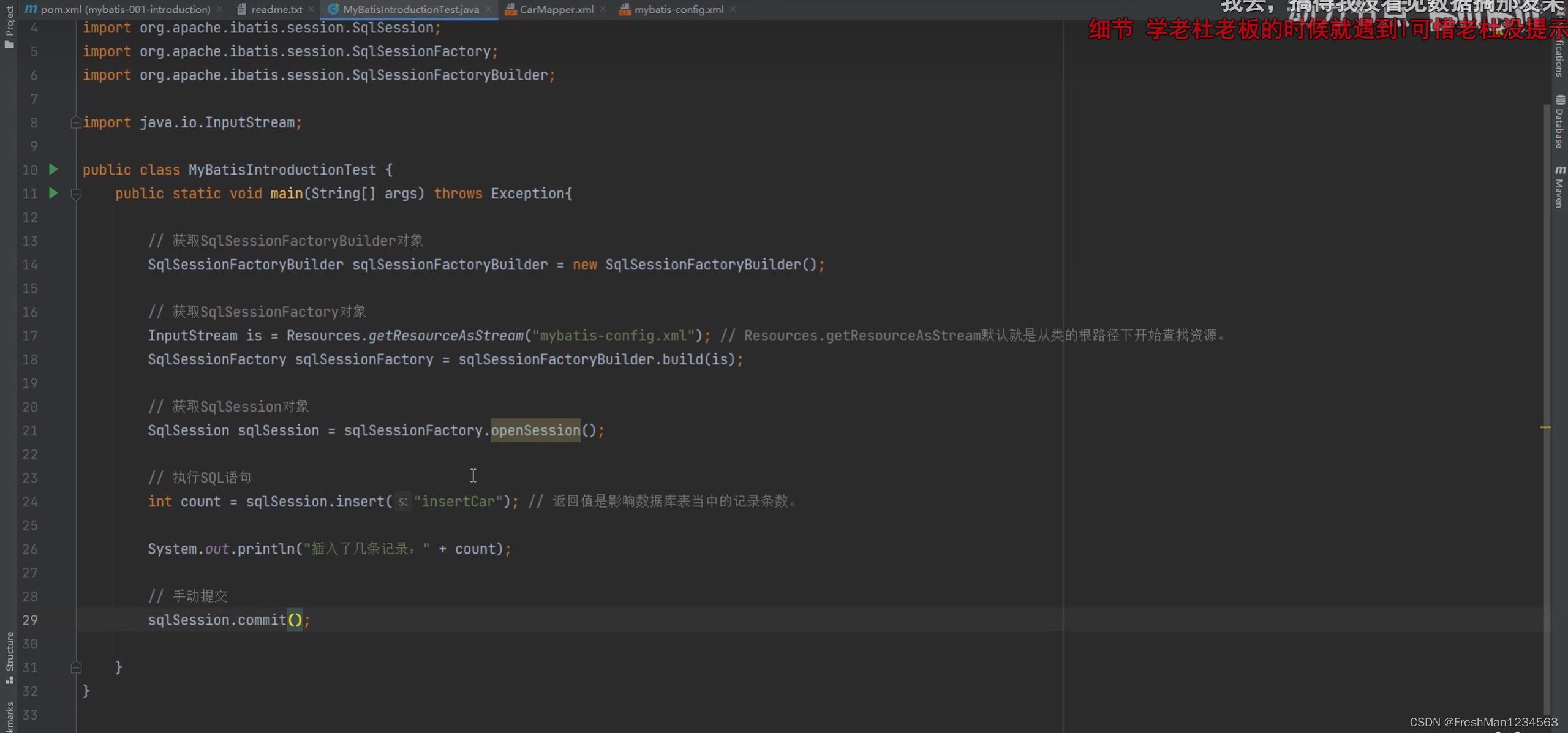The image size is (1568, 733).
Task: Open the Maven tool window
Action: [x=1559, y=187]
